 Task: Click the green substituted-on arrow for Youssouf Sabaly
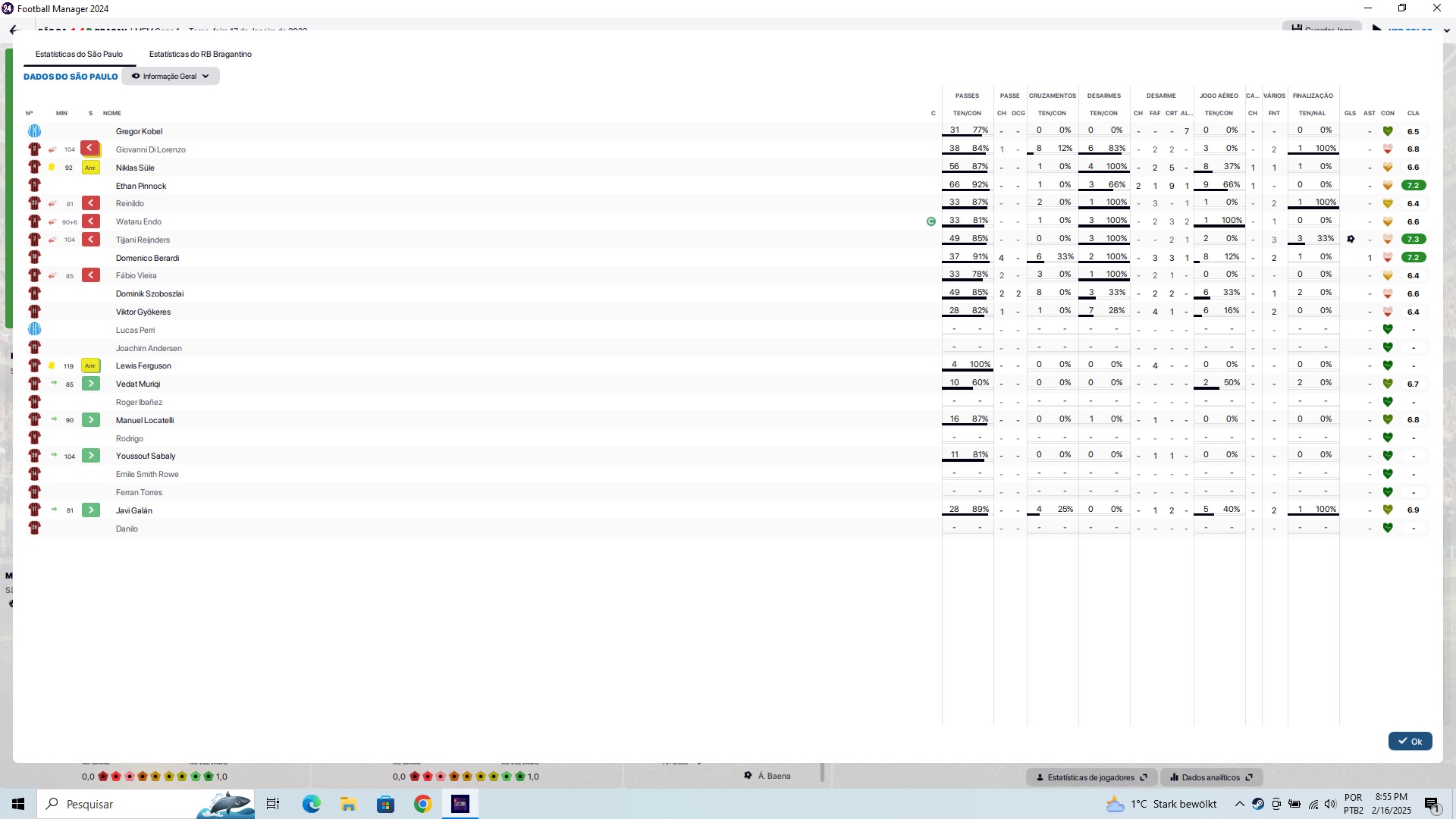pos(91,456)
